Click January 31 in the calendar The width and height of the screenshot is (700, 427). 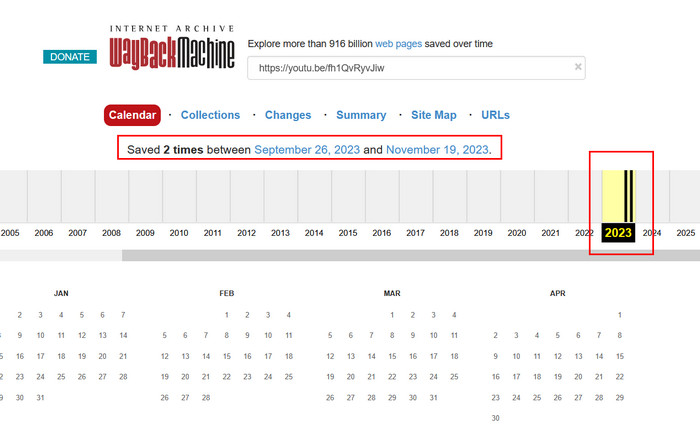click(x=40, y=398)
